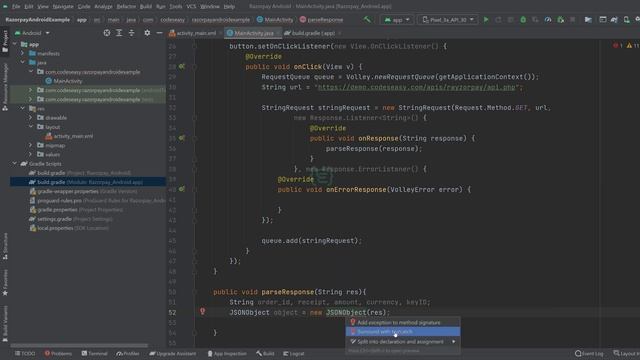The width and height of the screenshot is (640, 360).
Task: Click the parseResponse breadcrumb in navigation bar
Action: tap(321, 20)
